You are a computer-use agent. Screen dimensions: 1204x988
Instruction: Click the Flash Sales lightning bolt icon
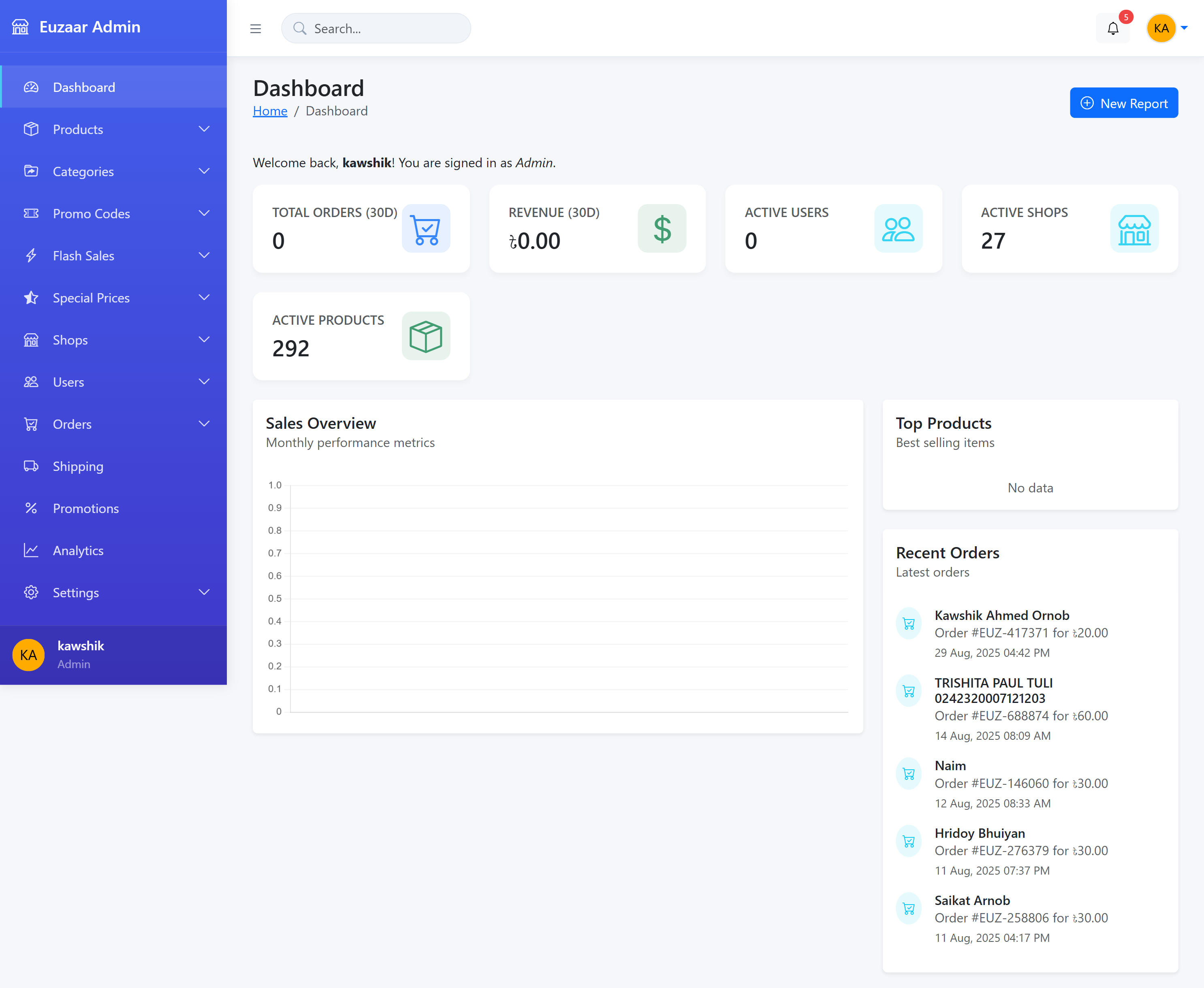31,256
